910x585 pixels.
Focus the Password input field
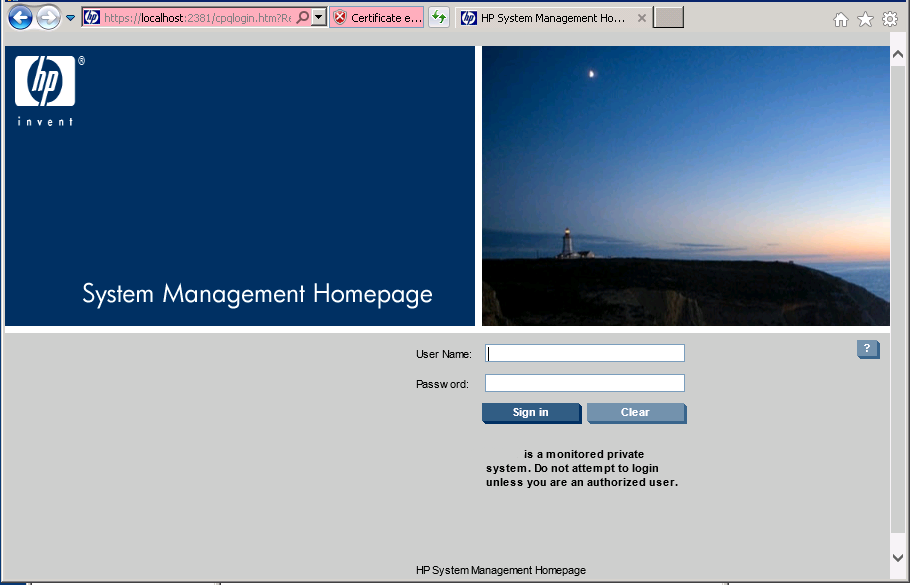[584, 383]
